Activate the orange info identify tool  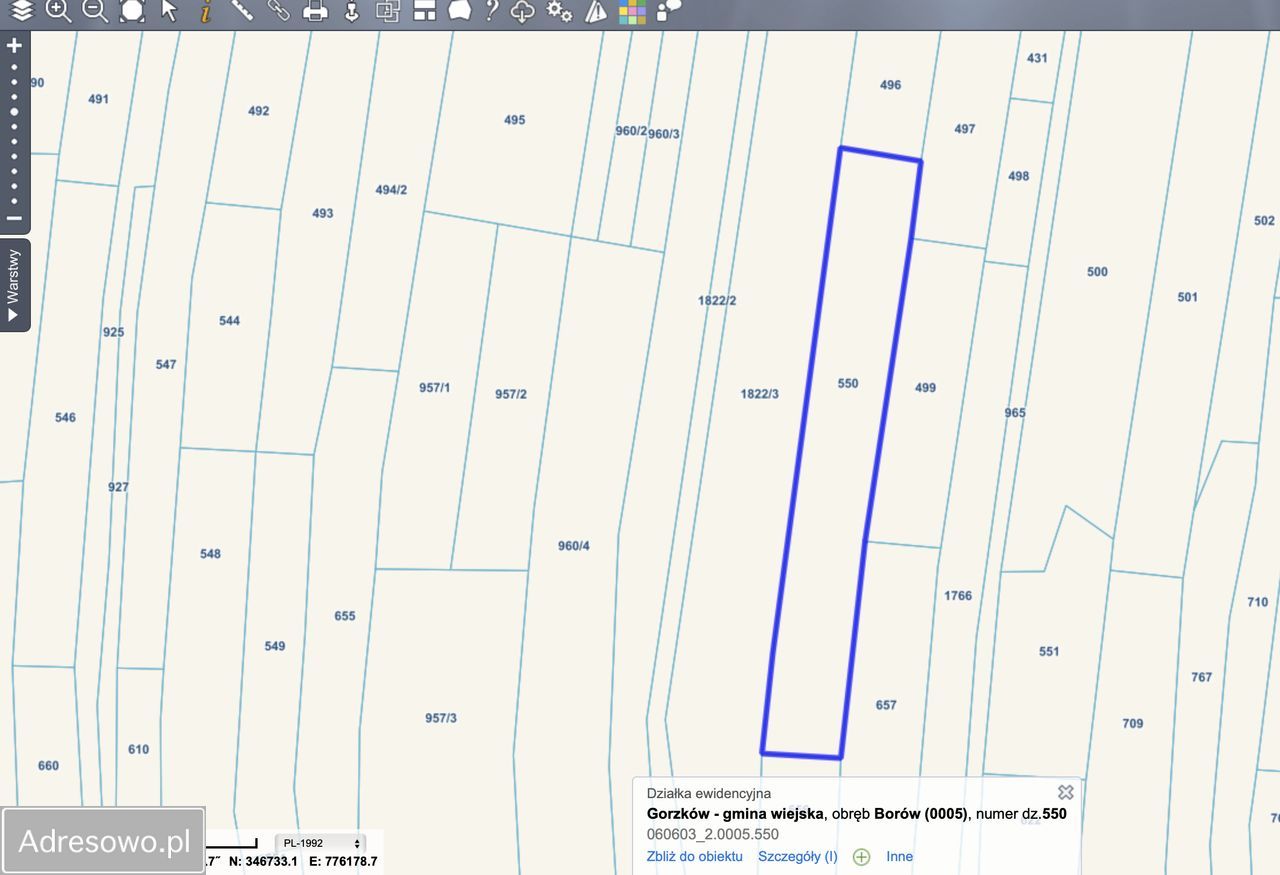point(205,11)
